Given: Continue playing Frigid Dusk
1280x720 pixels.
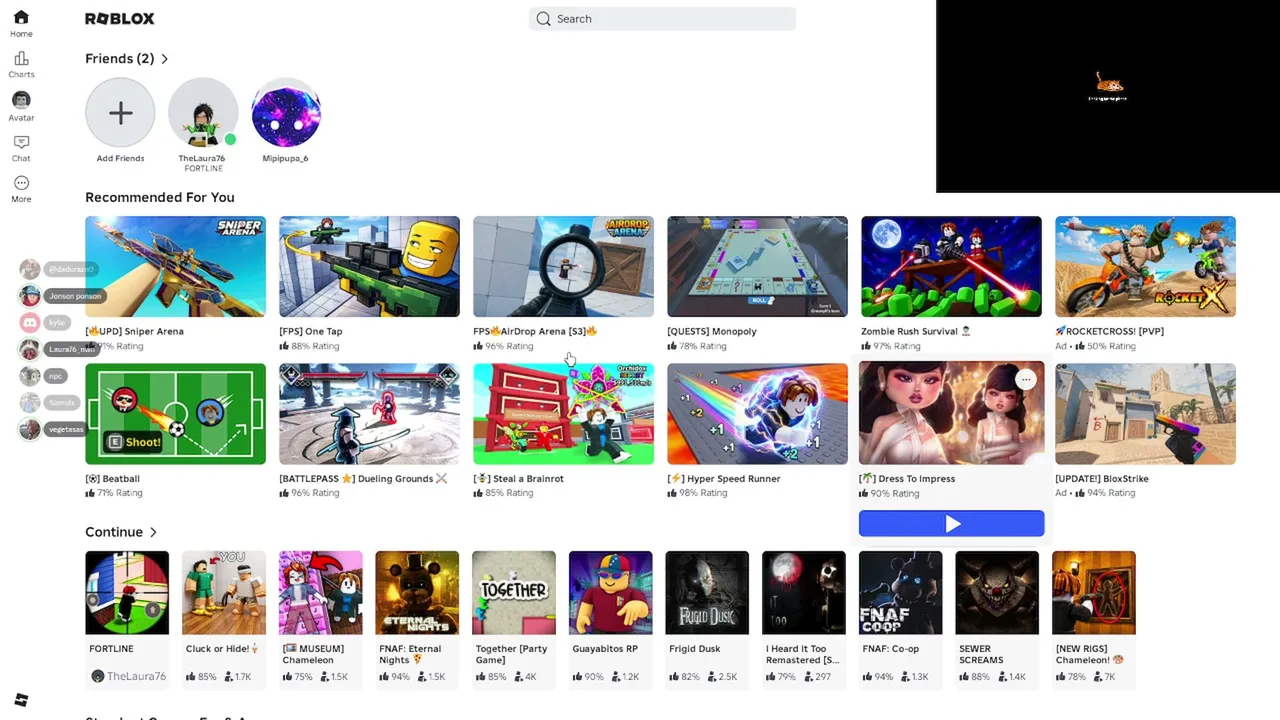Looking at the screenshot, I should coord(707,593).
